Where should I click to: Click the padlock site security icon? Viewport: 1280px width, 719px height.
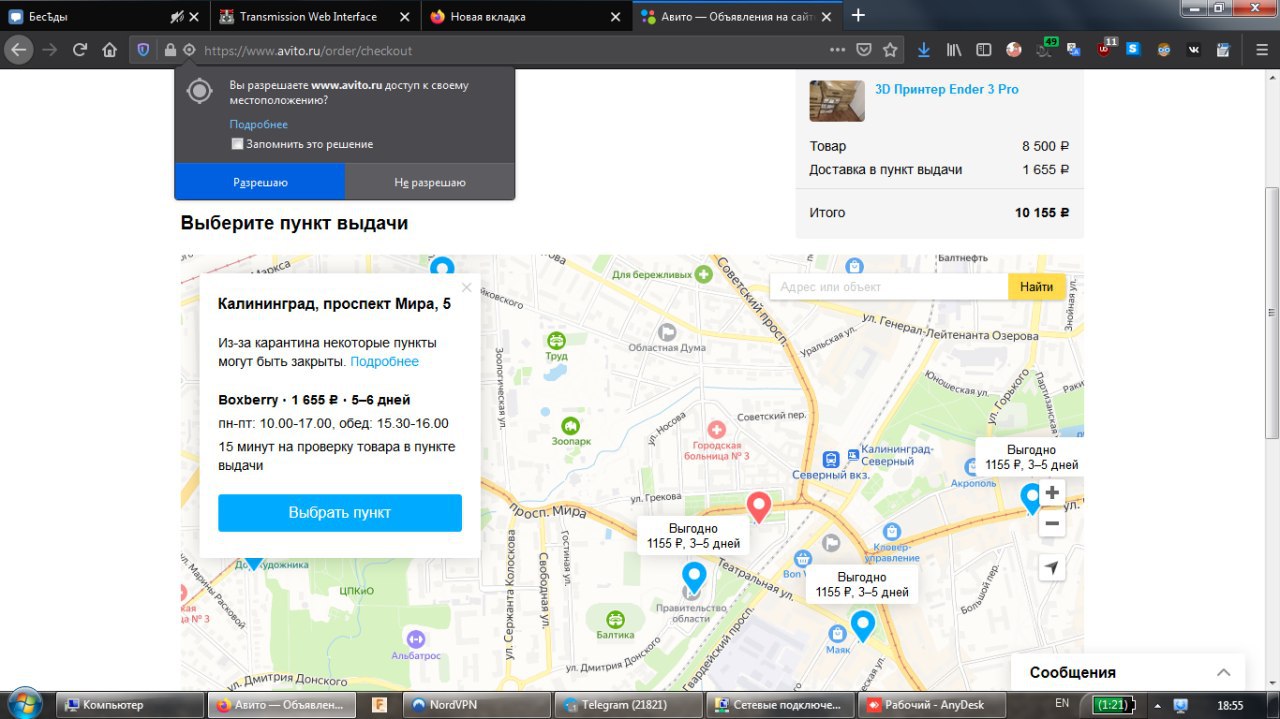coord(170,50)
